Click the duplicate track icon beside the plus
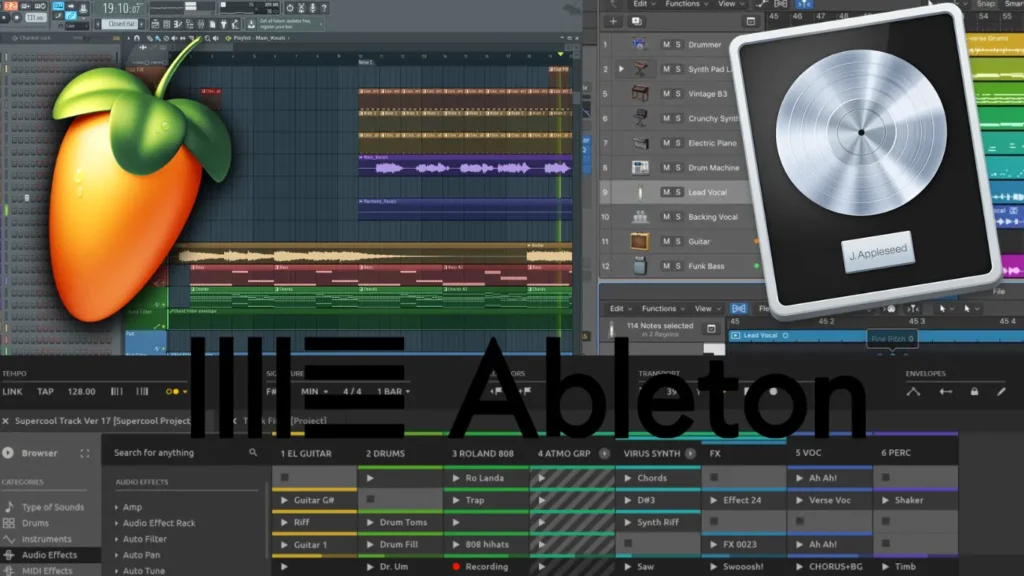Viewport: 1024px width, 576px height. [636, 21]
